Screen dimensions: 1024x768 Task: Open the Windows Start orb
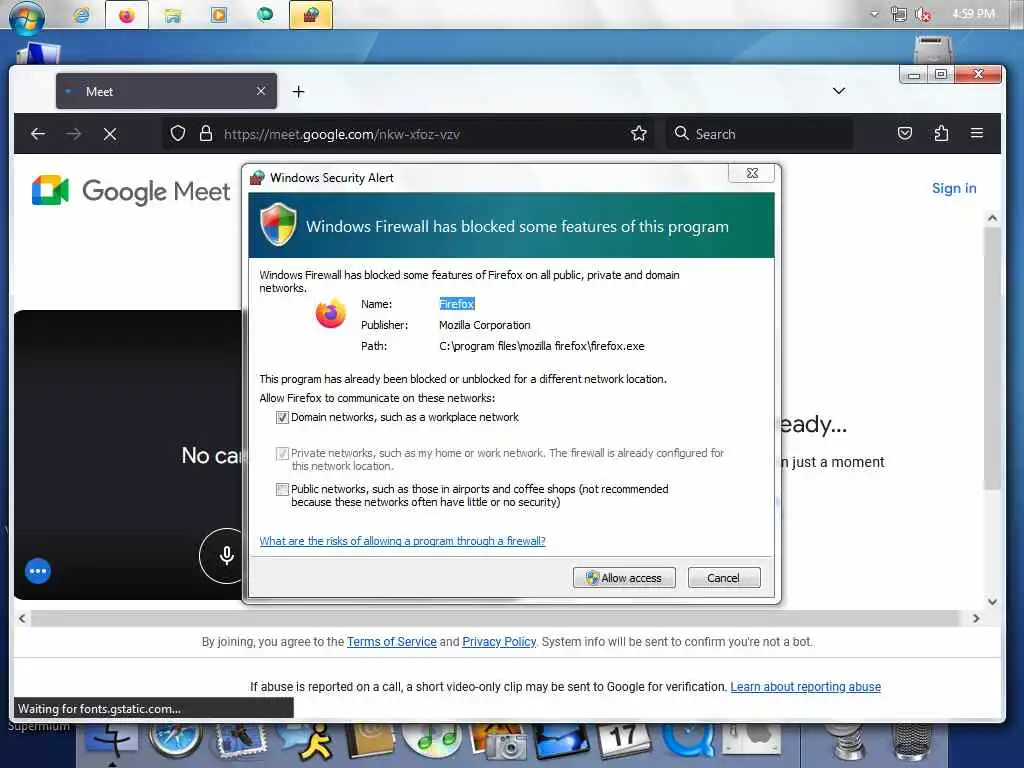27,16
